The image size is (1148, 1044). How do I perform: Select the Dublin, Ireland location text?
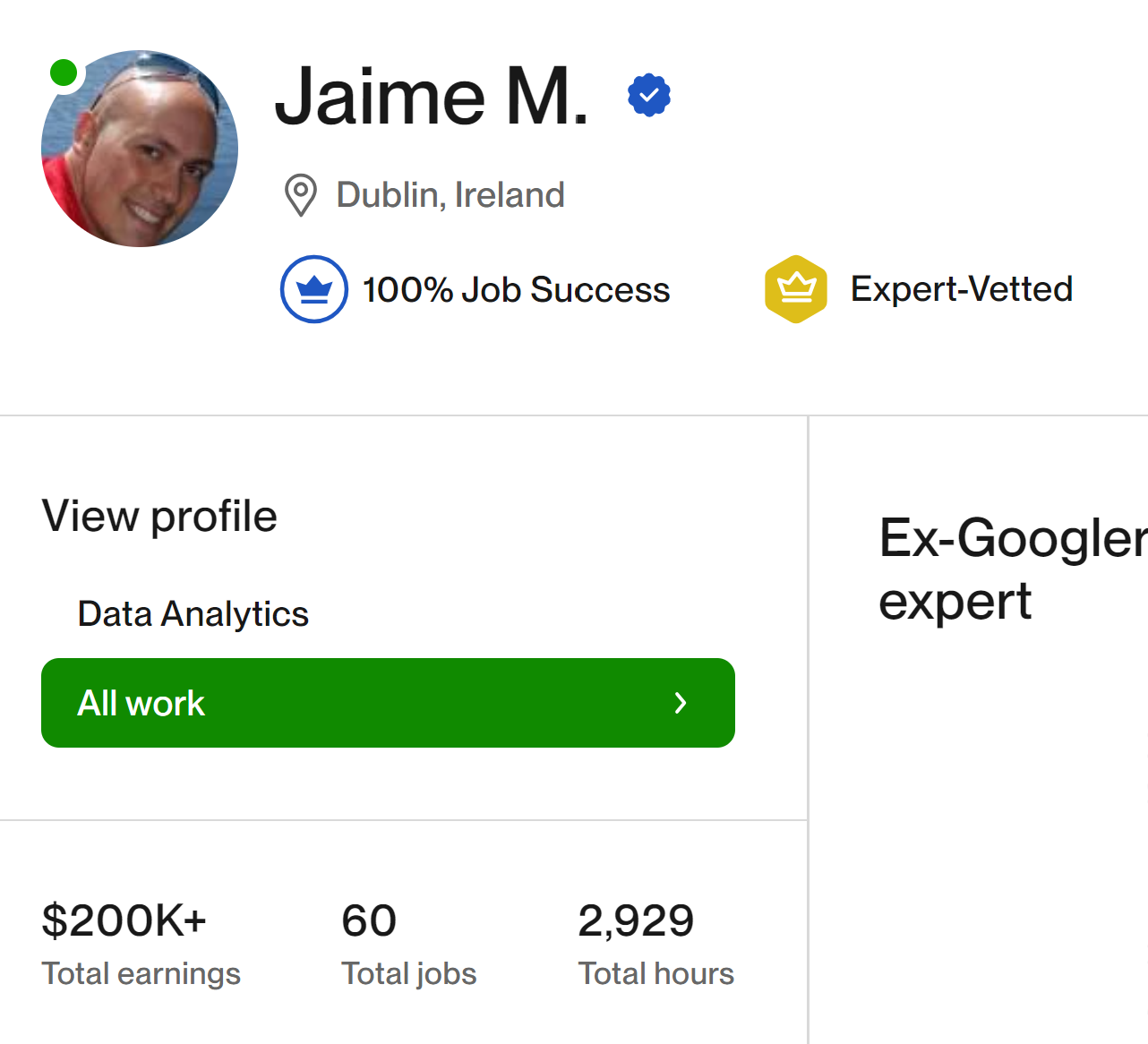[450, 195]
